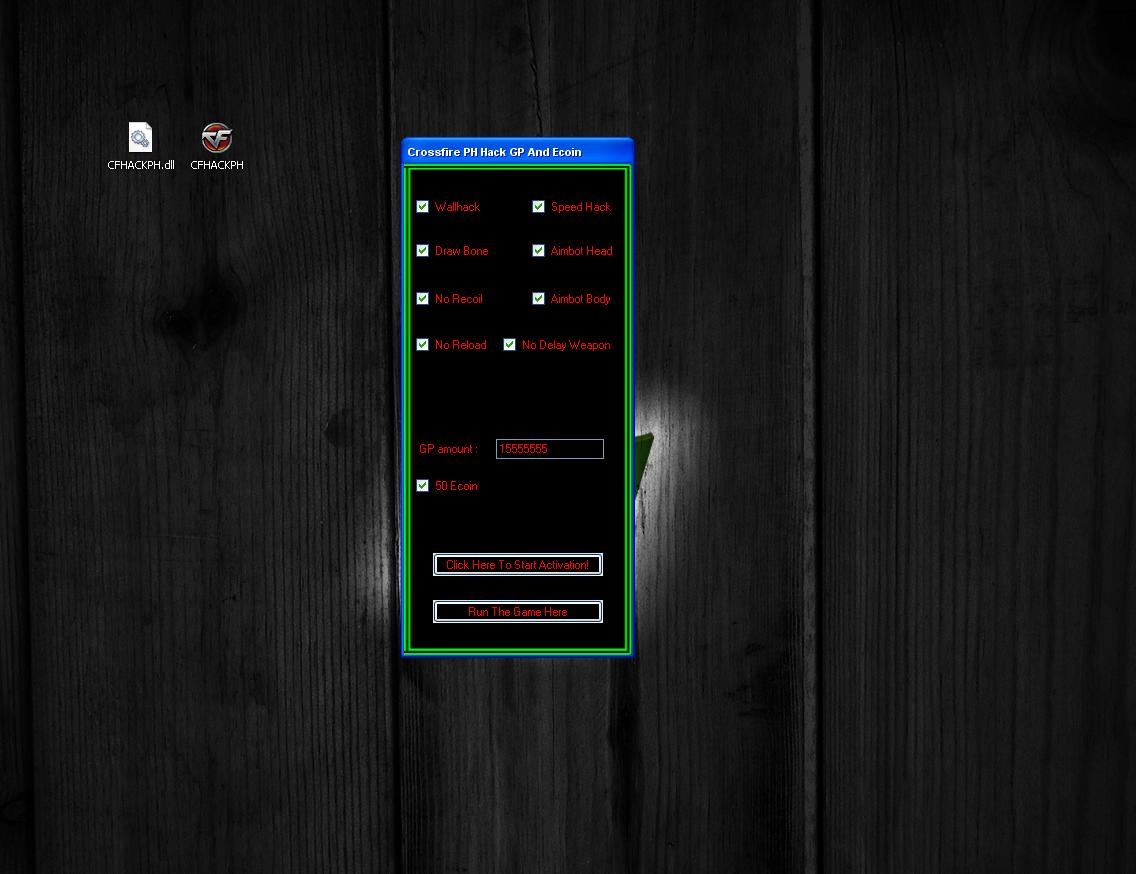Disable the Draw Bone checkbox
Viewport: 1136px width, 874px height.
(x=422, y=251)
